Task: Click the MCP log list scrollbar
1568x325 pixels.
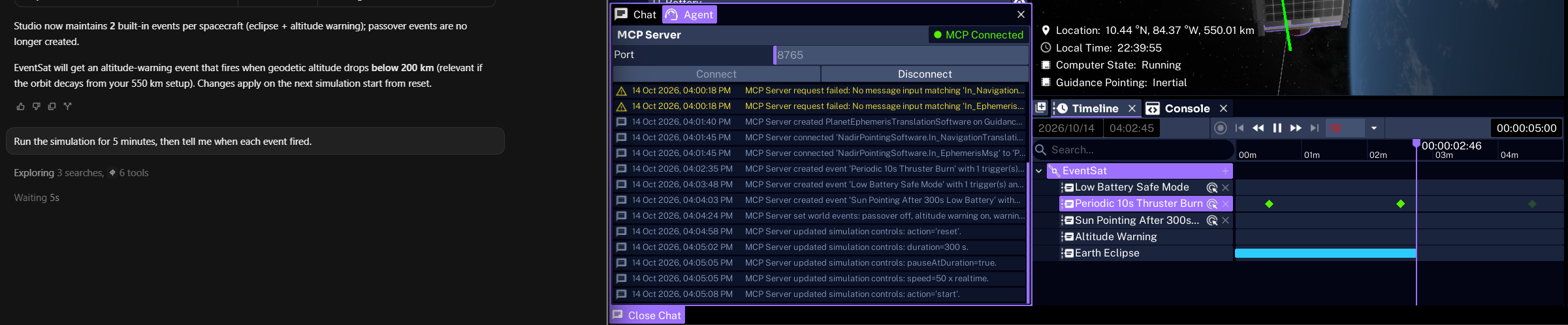Action: [x=1028, y=232]
